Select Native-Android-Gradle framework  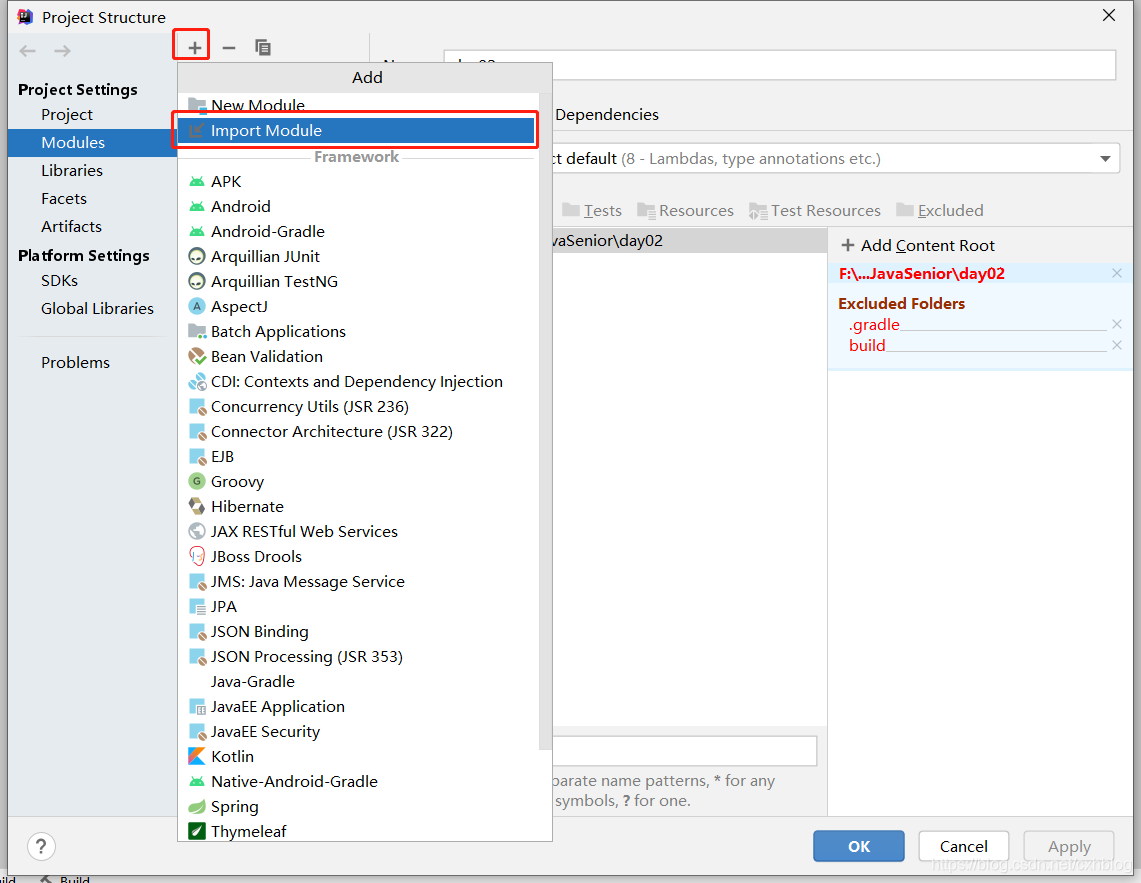[x=358, y=781]
